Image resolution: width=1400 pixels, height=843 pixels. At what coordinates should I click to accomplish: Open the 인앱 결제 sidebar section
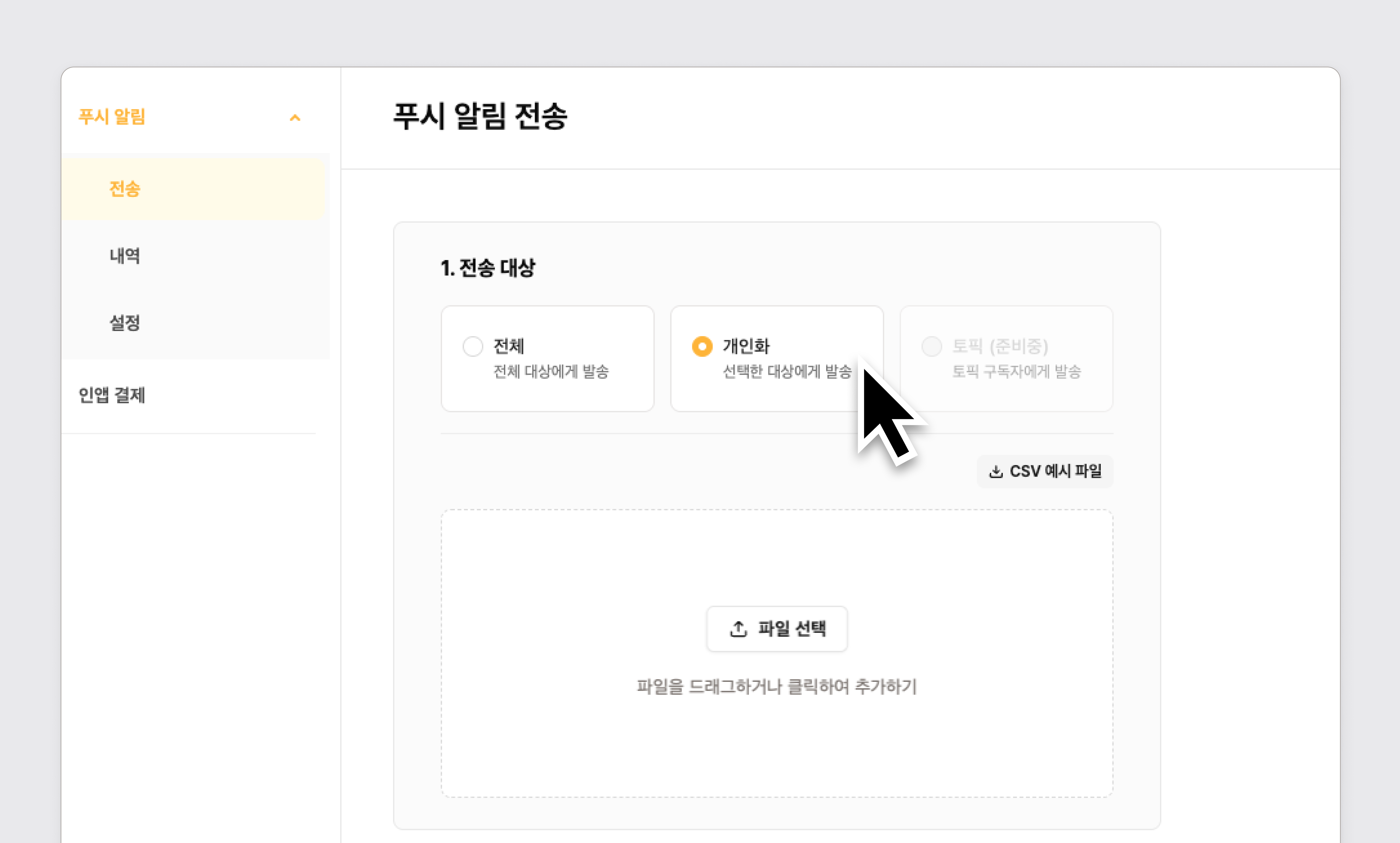(x=112, y=395)
